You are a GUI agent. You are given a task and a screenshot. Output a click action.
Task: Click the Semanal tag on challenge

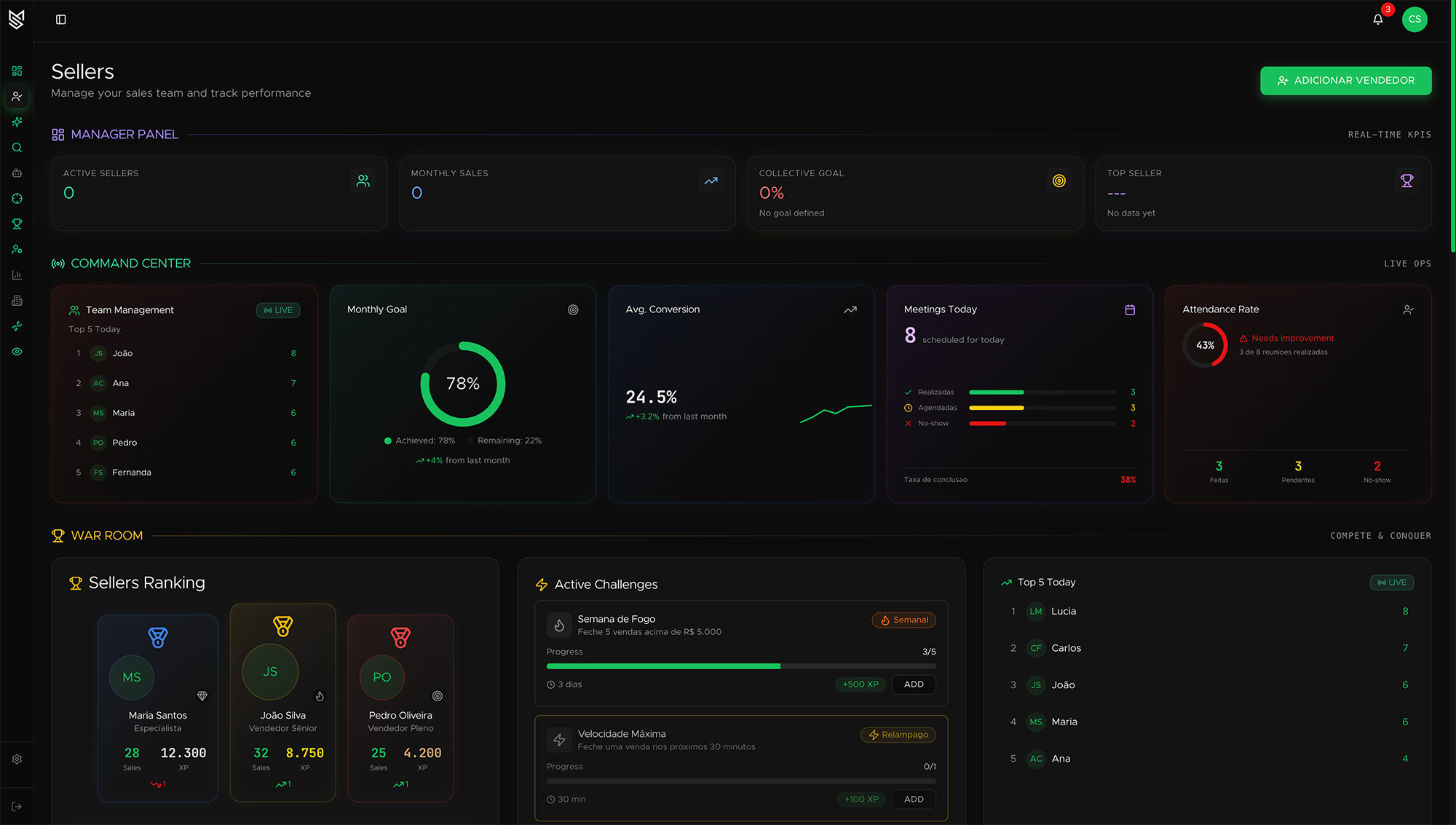904,620
